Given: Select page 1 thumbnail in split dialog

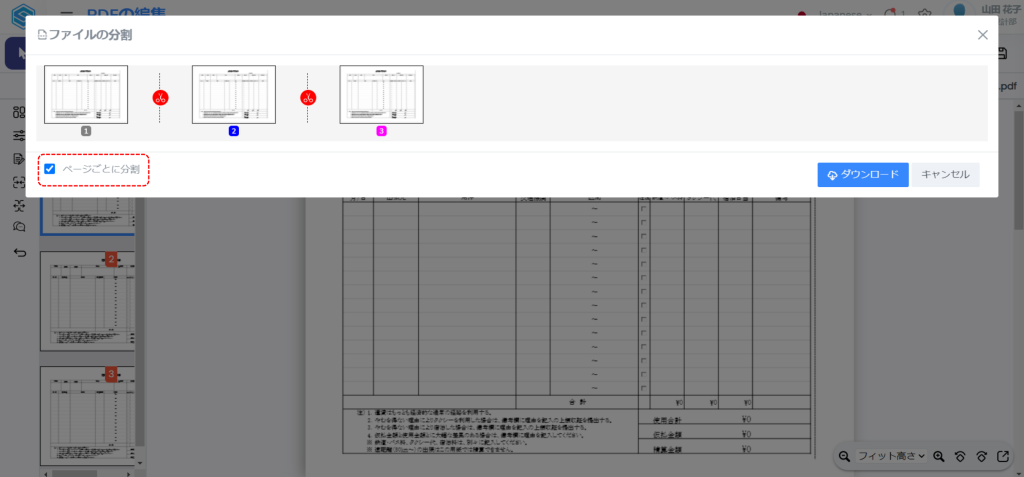Looking at the screenshot, I should 86,95.
